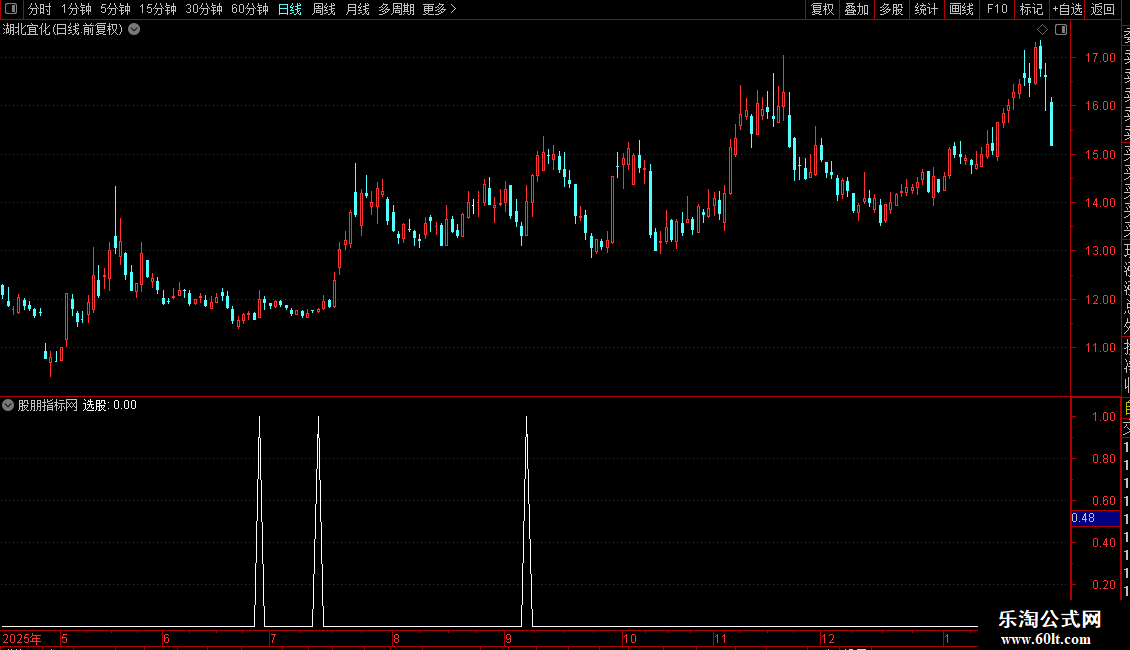
Task: Click the 14.00 price axis label
Action: point(1100,202)
